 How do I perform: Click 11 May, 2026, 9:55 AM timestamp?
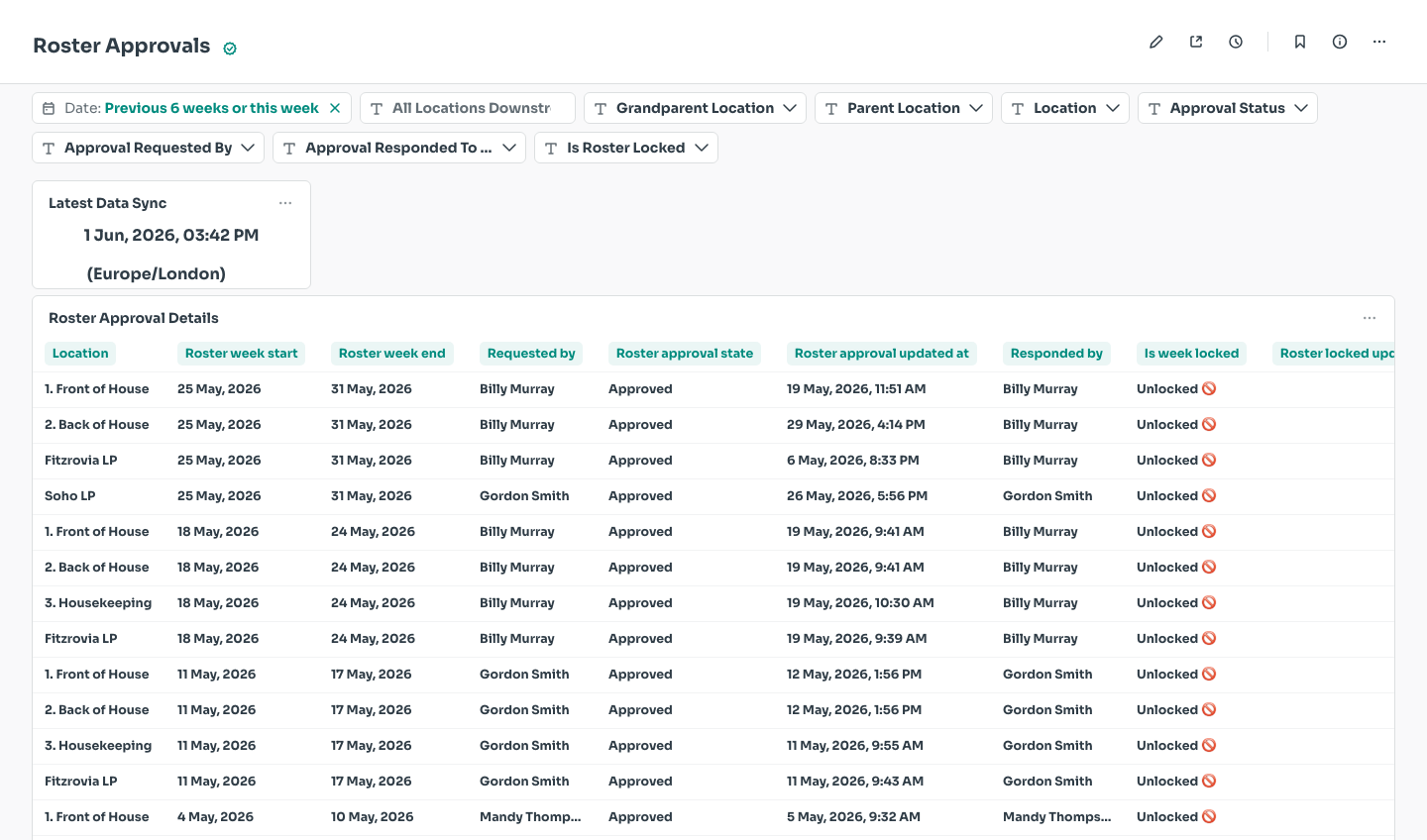[855, 745]
